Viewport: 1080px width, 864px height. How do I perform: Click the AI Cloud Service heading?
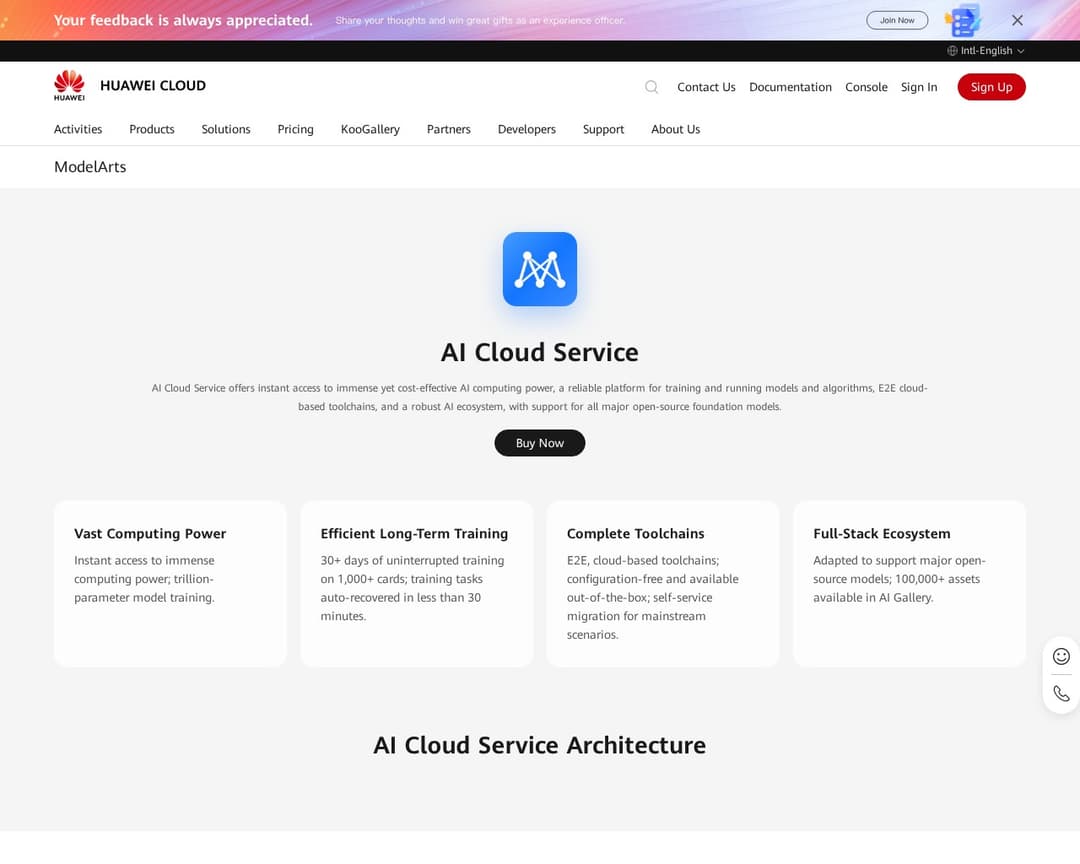coord(539,352)
